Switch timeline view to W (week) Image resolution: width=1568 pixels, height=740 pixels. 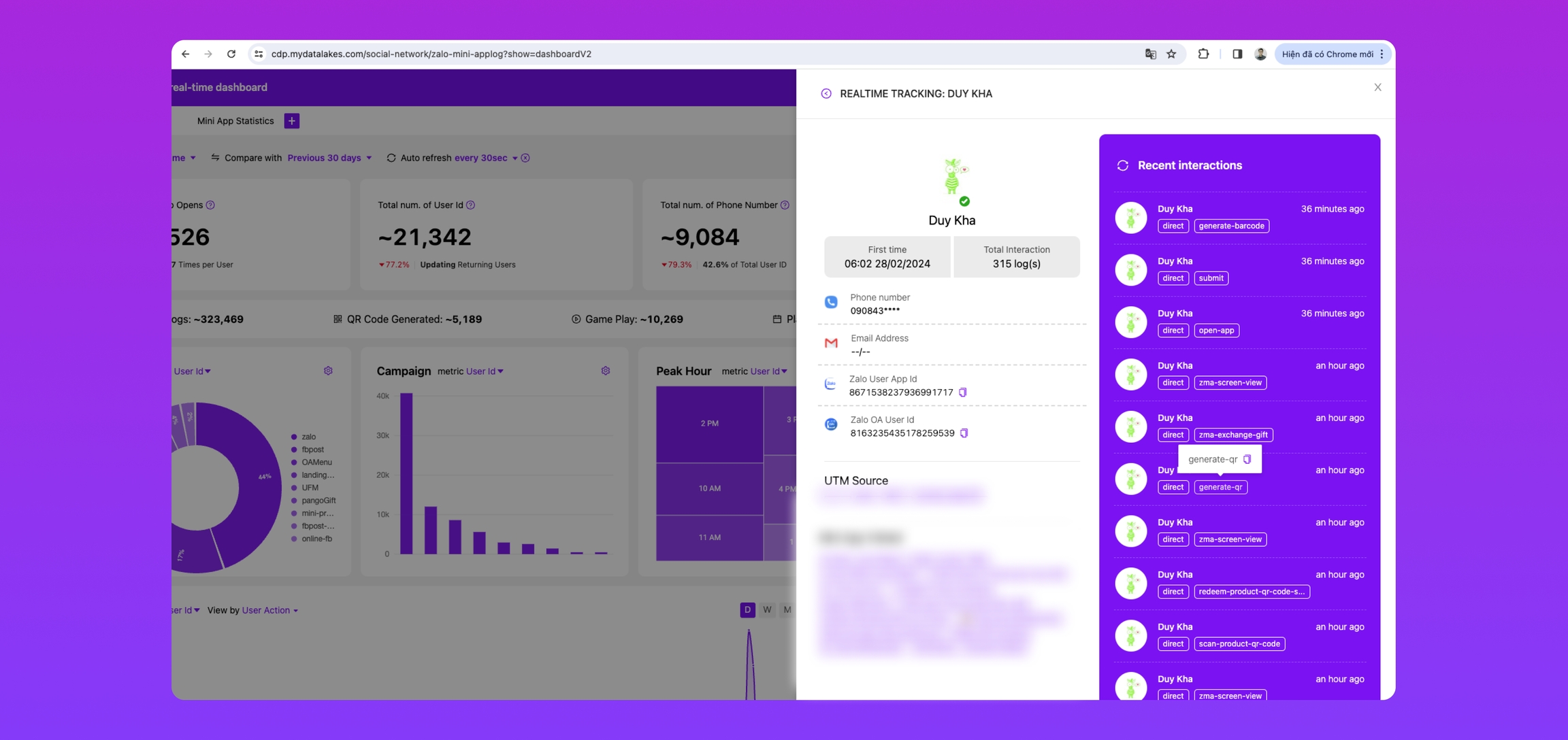tap(767, 609)
